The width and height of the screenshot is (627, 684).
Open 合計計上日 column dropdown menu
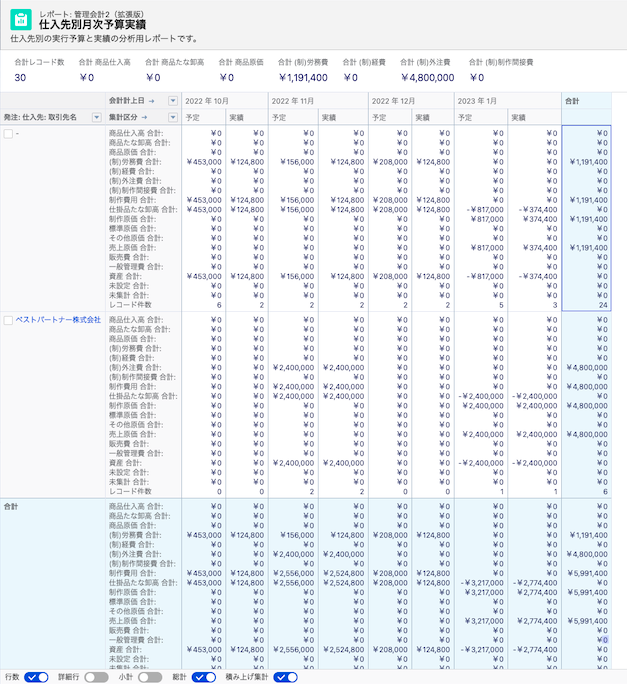click(x=173, y=101)
